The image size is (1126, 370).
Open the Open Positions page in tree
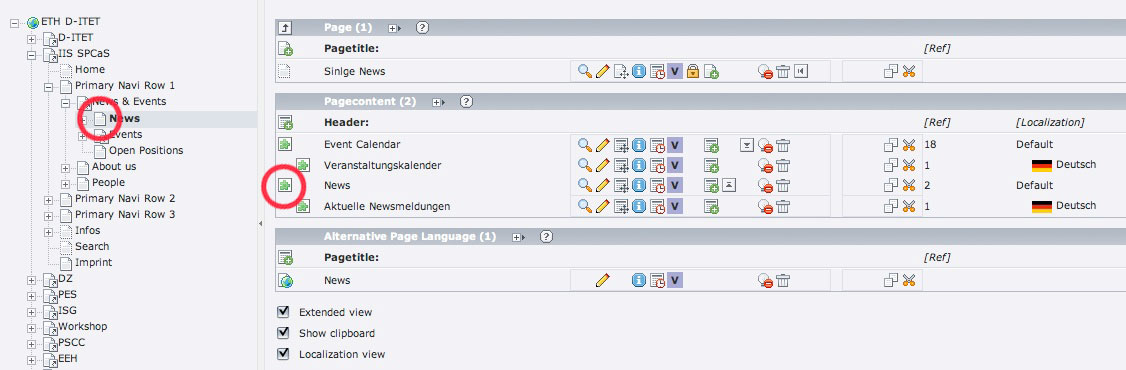[146, 150]
